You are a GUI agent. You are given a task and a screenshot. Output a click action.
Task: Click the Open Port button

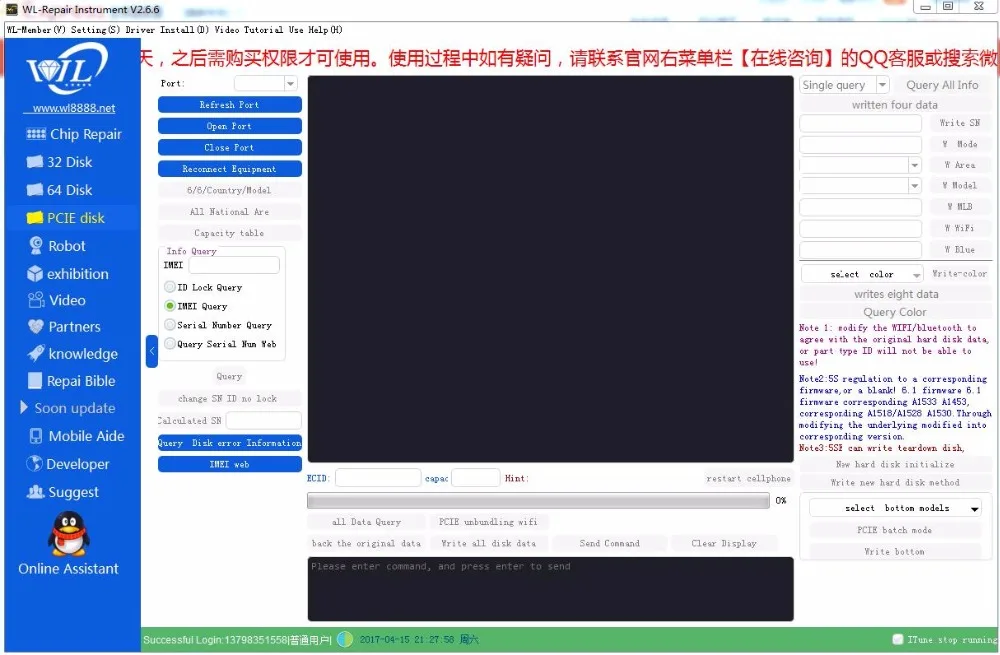(x=230, y=126)
